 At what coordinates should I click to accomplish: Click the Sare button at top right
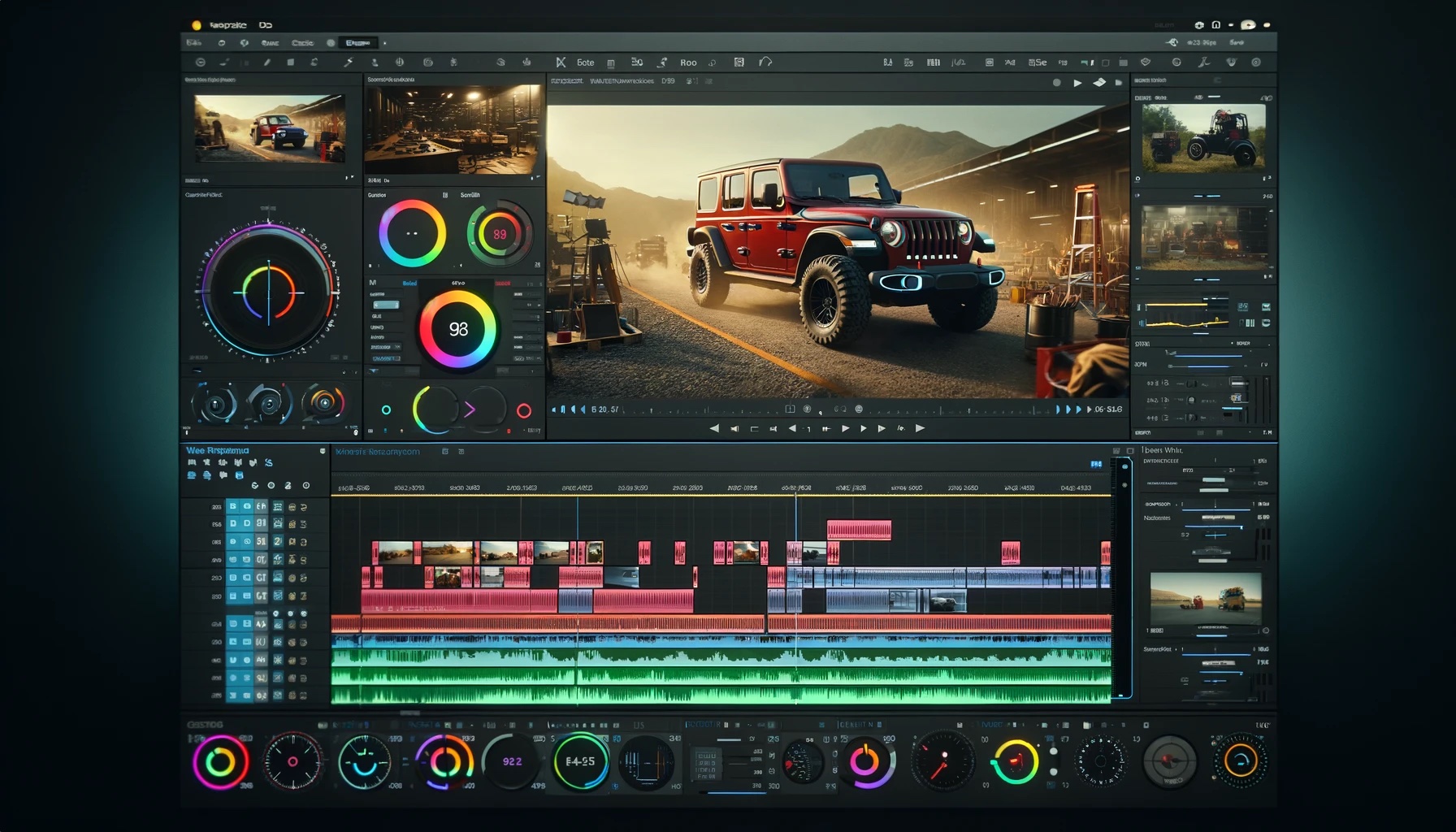[x=1237, y=42]
